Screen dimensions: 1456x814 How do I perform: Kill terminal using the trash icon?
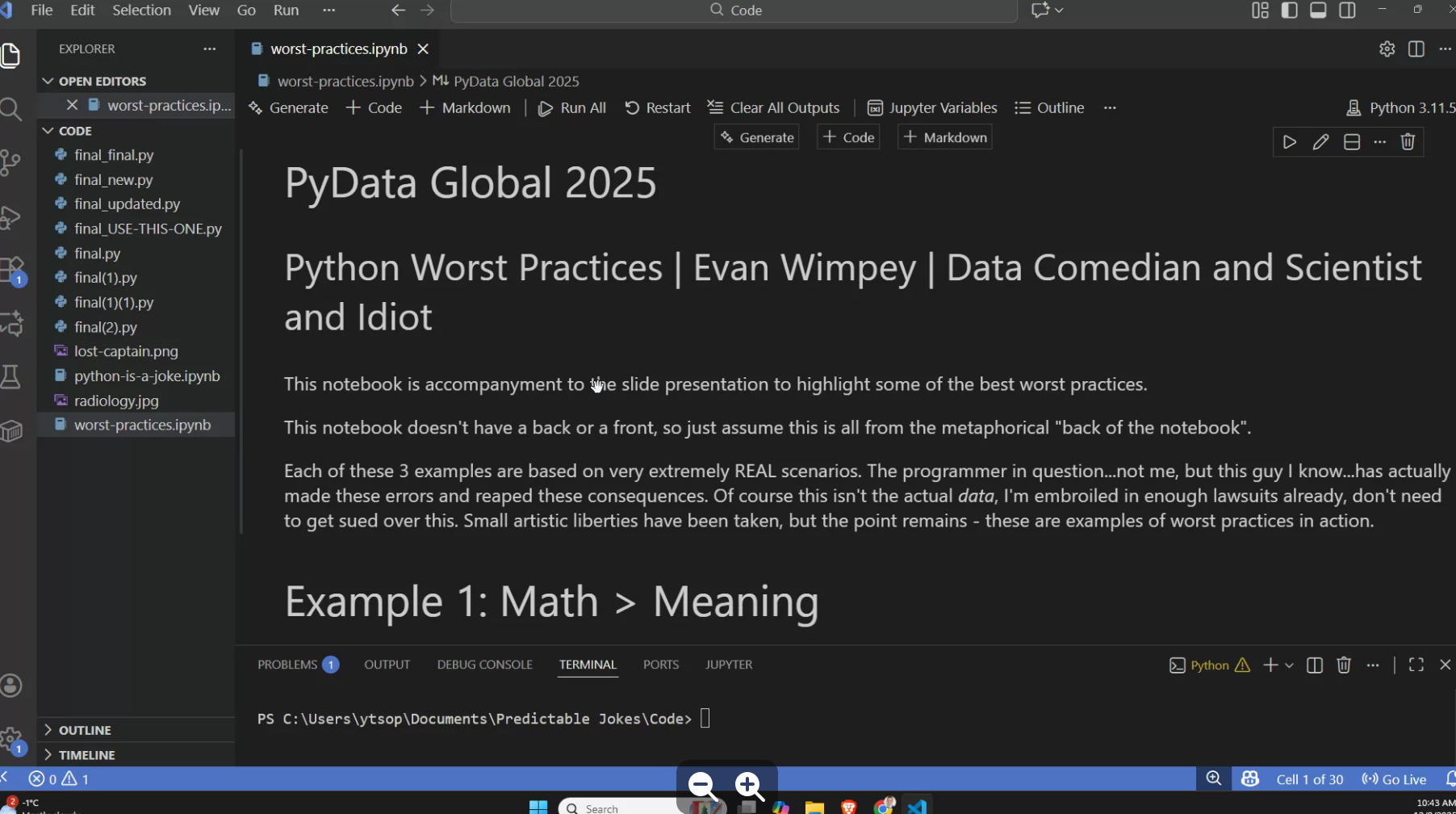tap(1344, 665)
